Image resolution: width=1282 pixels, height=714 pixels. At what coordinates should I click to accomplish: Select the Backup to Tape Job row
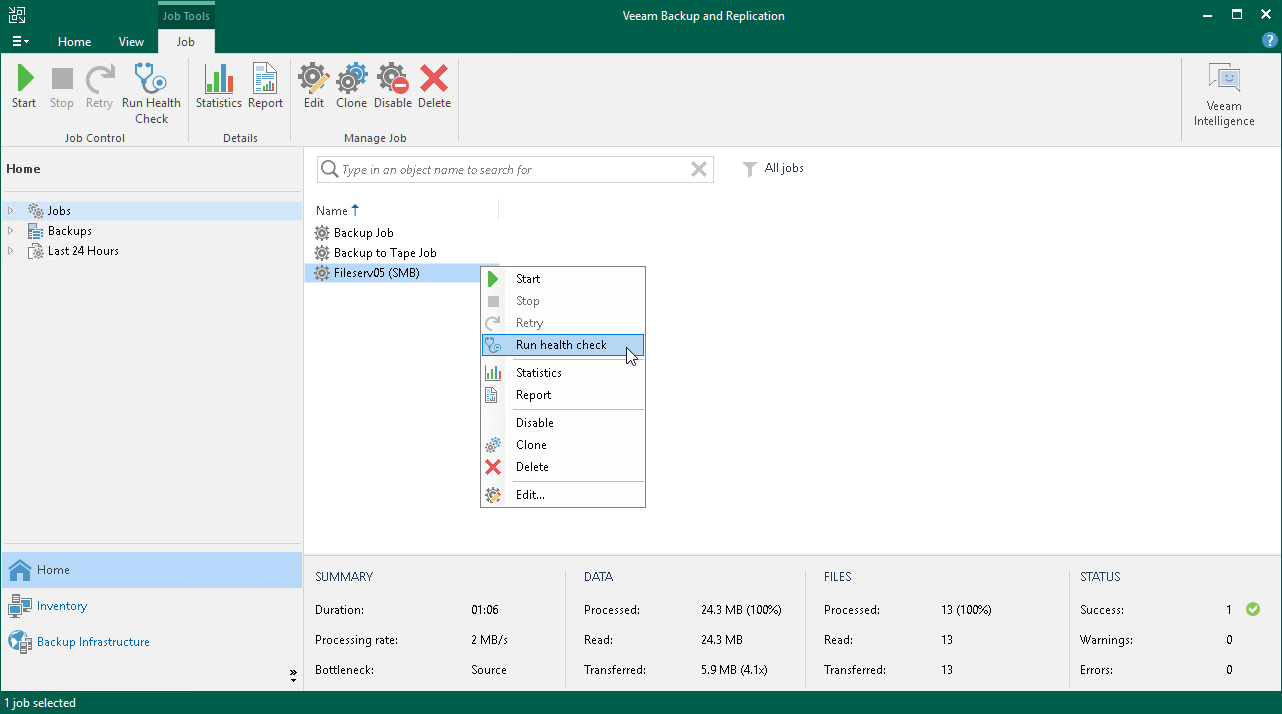385,253
